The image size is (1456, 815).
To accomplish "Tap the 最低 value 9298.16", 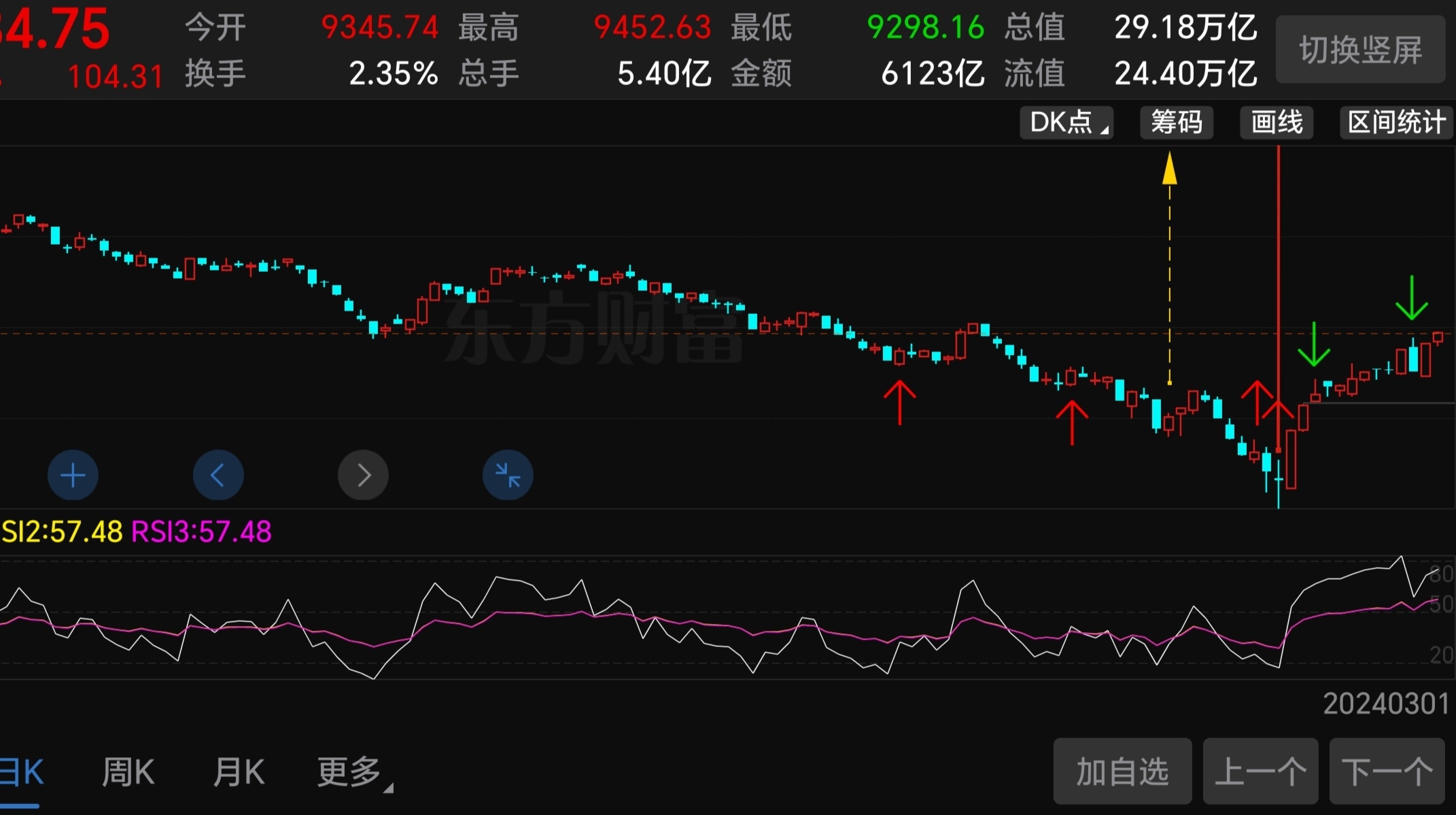I will point(926,28).
